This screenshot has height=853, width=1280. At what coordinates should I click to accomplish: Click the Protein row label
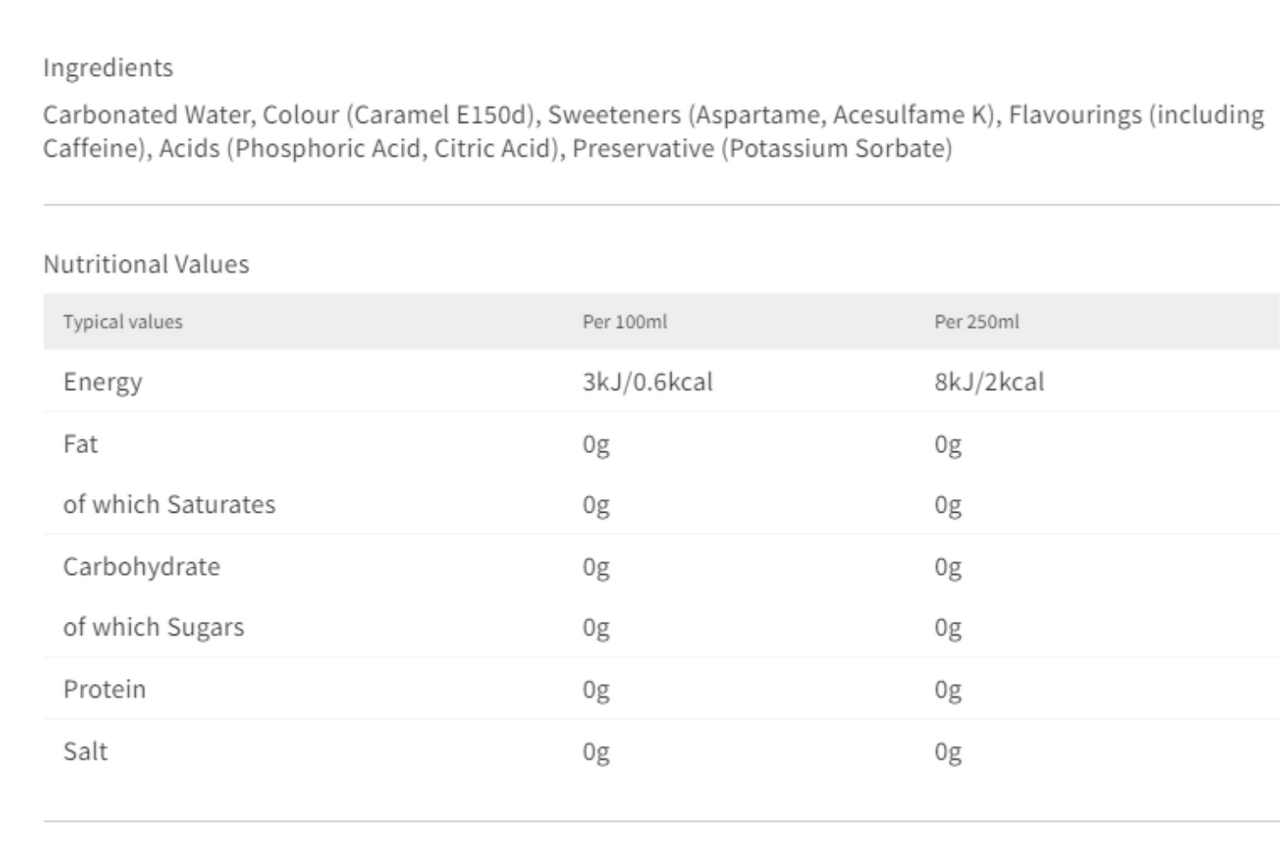[x=105, y=689]
